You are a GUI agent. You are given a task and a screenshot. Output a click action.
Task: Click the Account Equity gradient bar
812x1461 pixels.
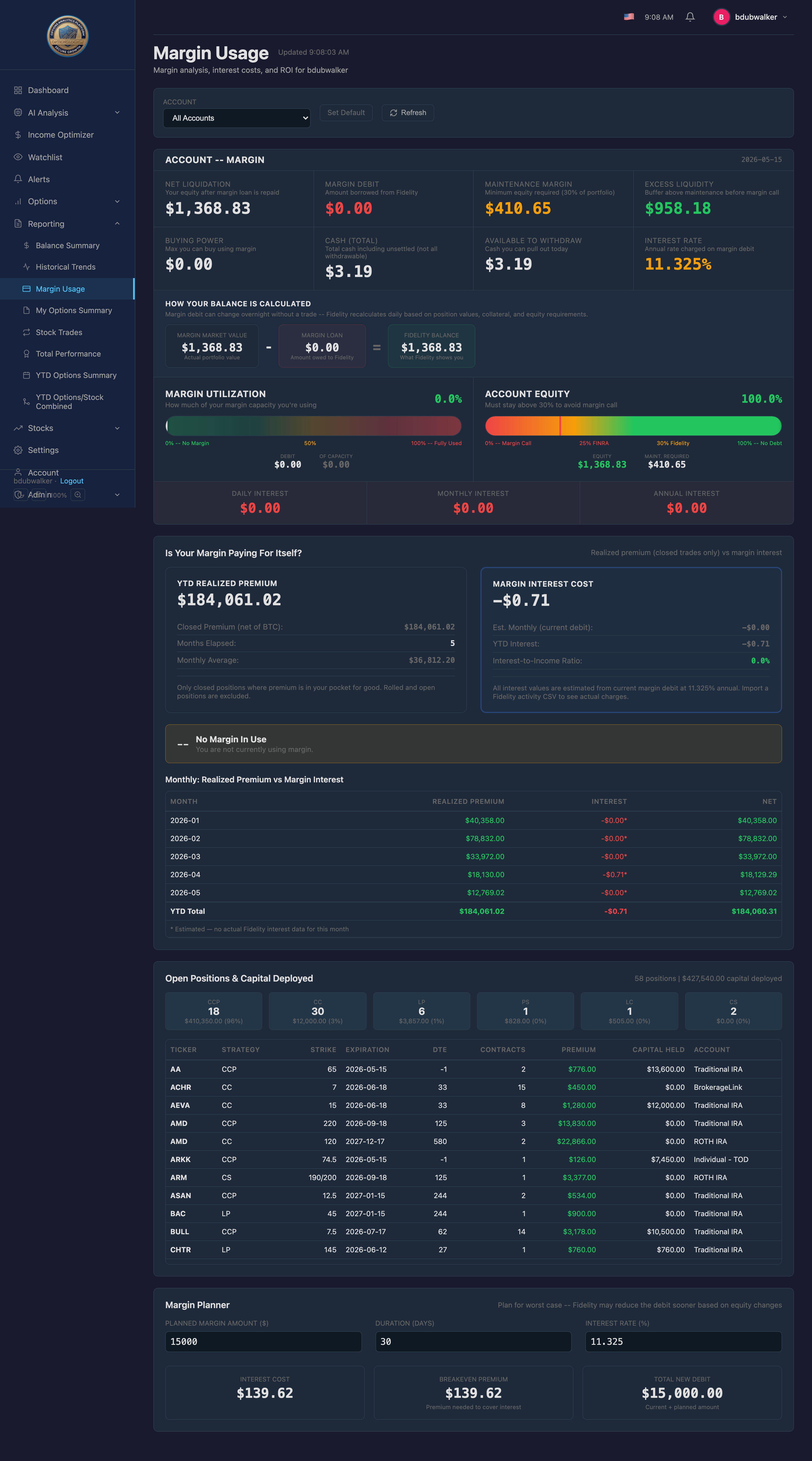[x=633, y=426]
